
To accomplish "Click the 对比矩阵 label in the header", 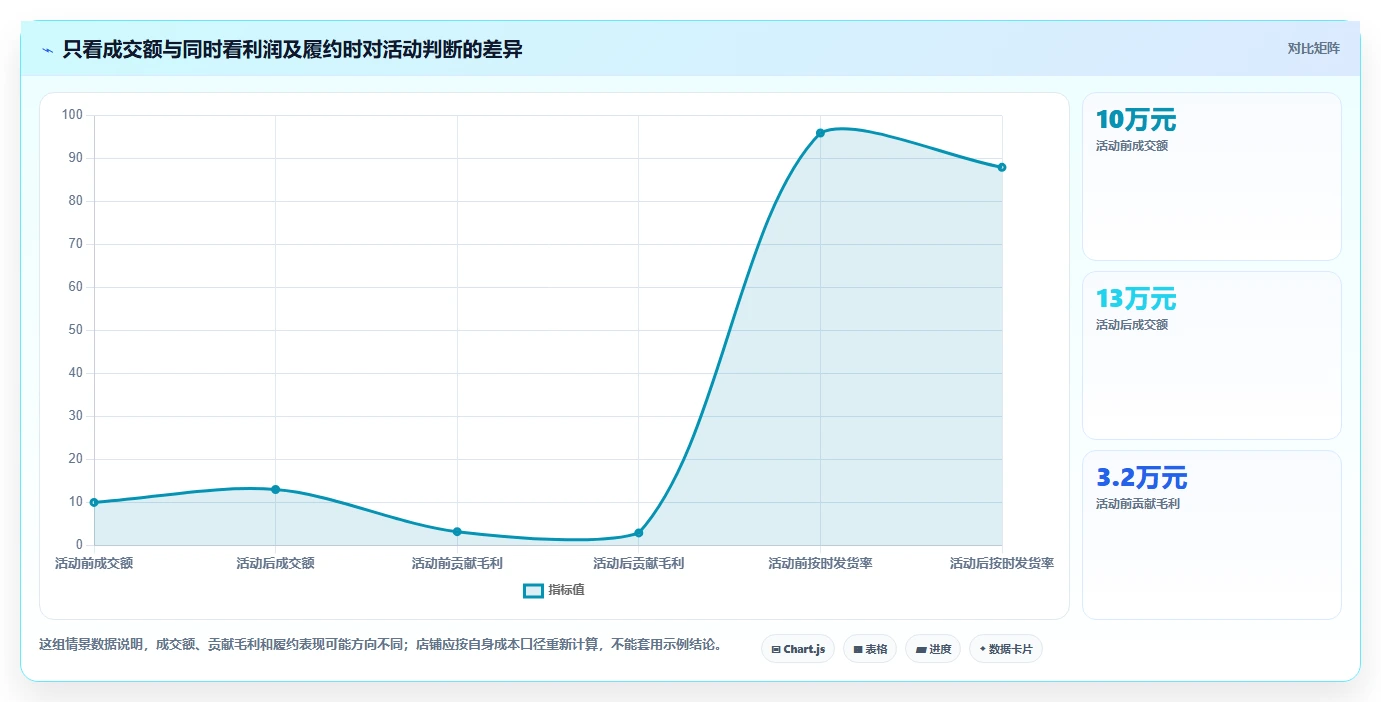I will tap(1313, 48).
